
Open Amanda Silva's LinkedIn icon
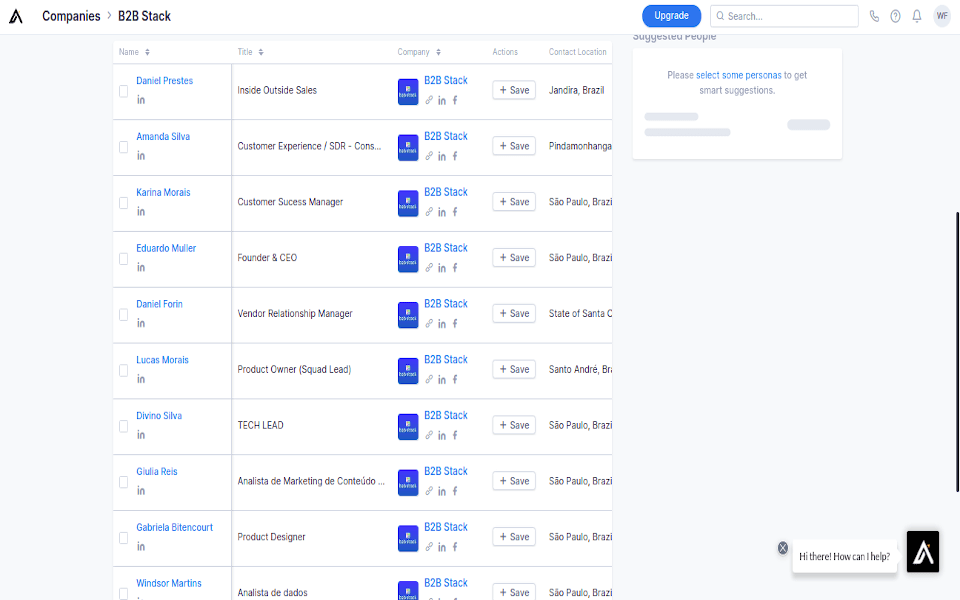tap(141, 156)
